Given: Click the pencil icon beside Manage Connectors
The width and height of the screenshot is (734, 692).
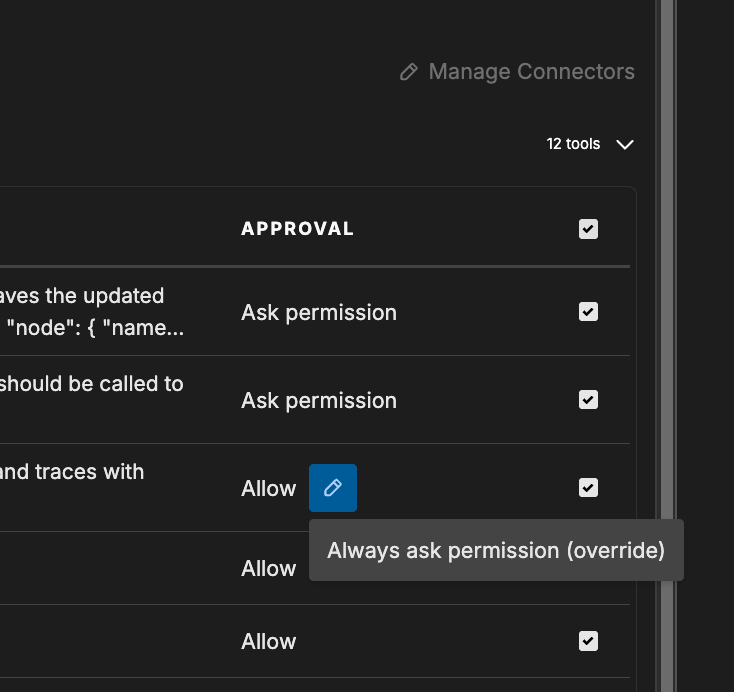Looking at the screenshot, I should pyautogui.click(x=408, y=72).
